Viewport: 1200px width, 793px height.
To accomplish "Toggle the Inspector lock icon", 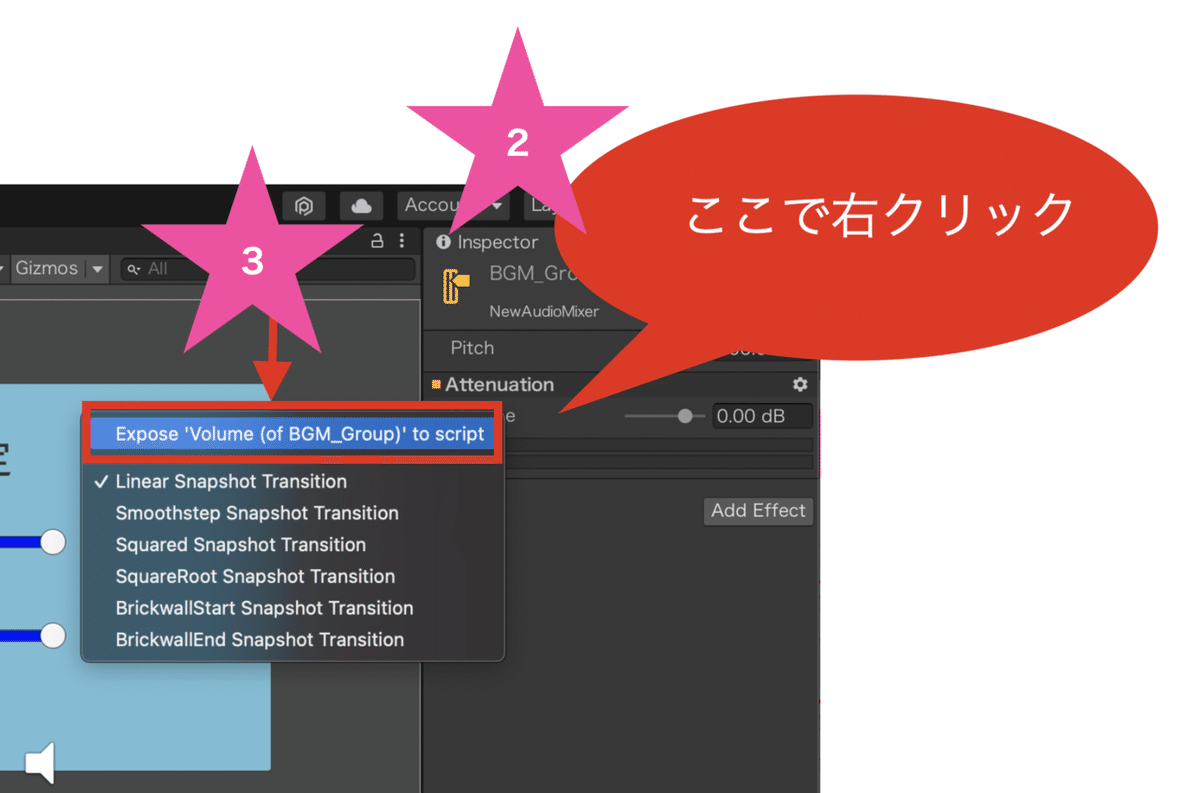I will point(377,241).
